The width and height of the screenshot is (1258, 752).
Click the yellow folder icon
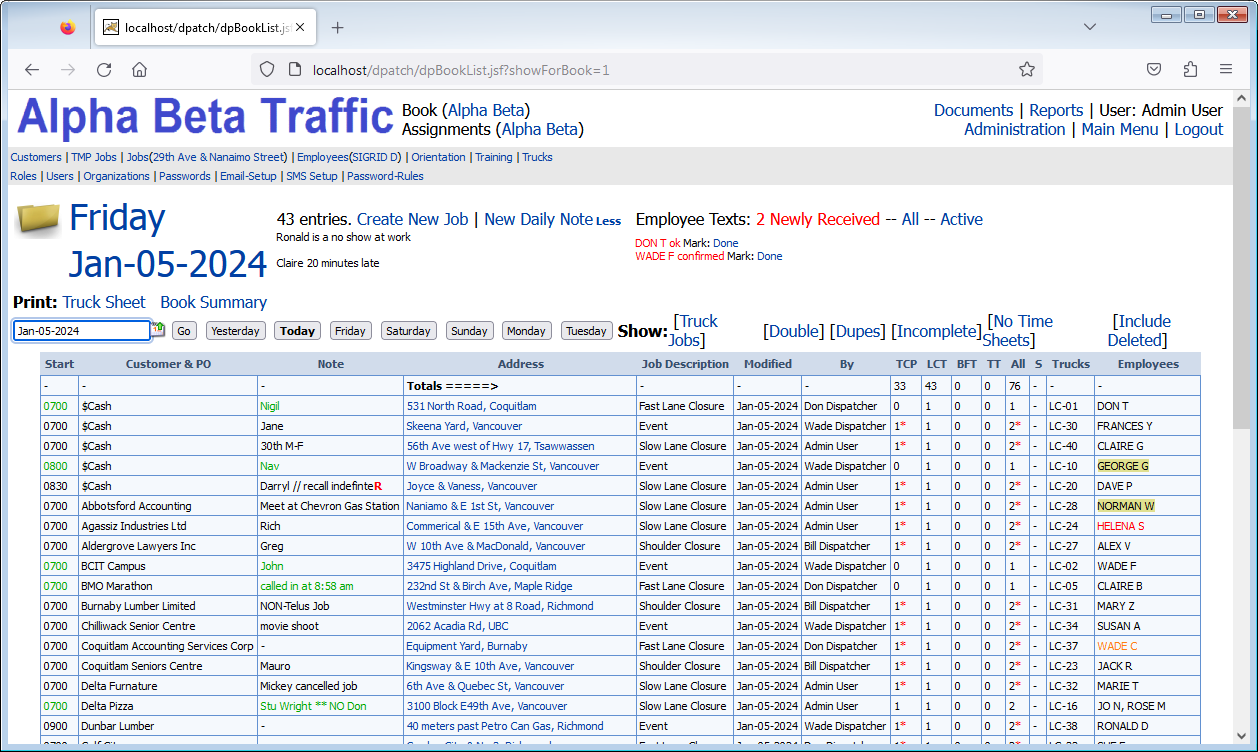[38, 219]
